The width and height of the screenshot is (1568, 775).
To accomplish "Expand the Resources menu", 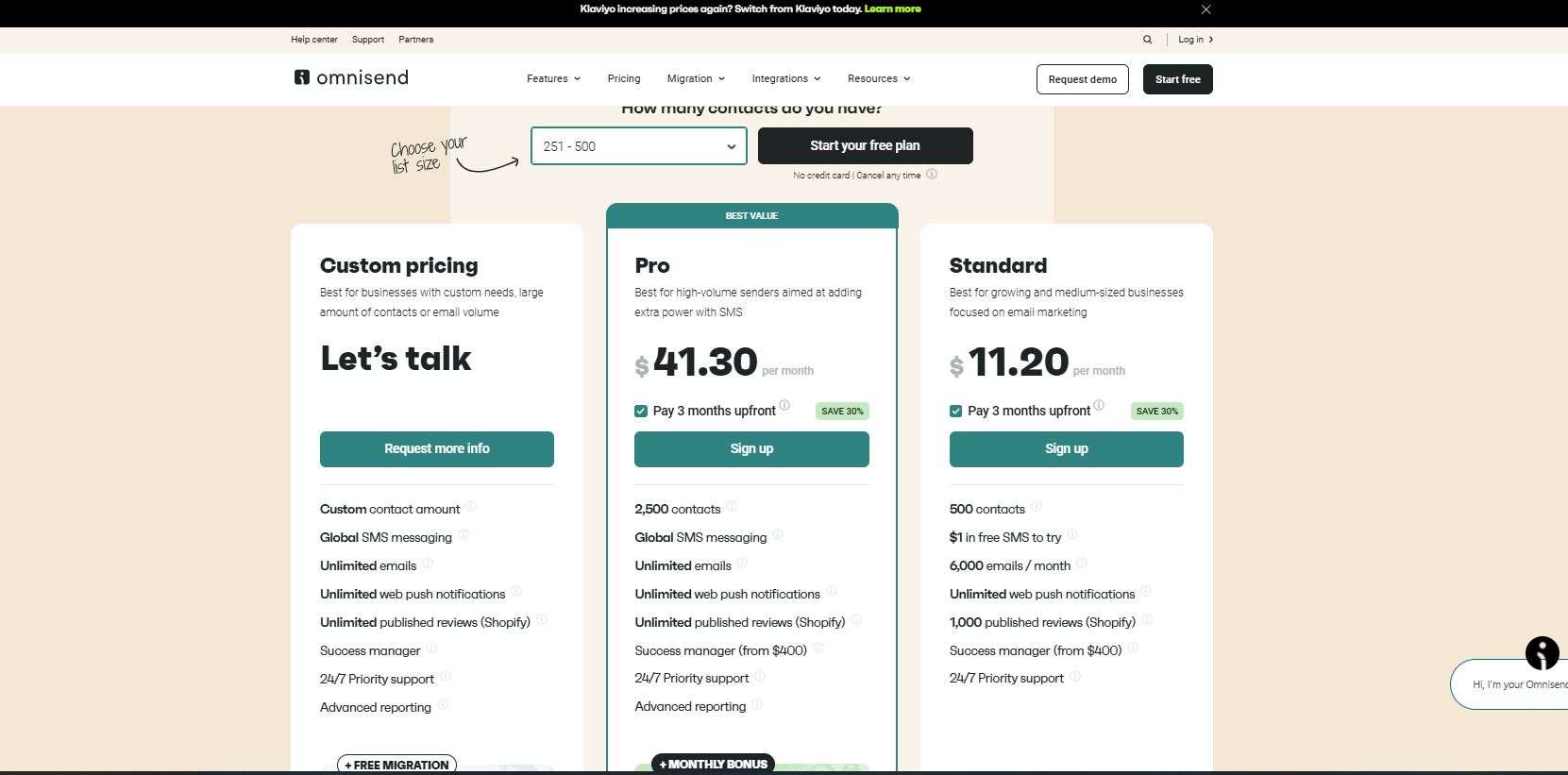I will point(879,78).
